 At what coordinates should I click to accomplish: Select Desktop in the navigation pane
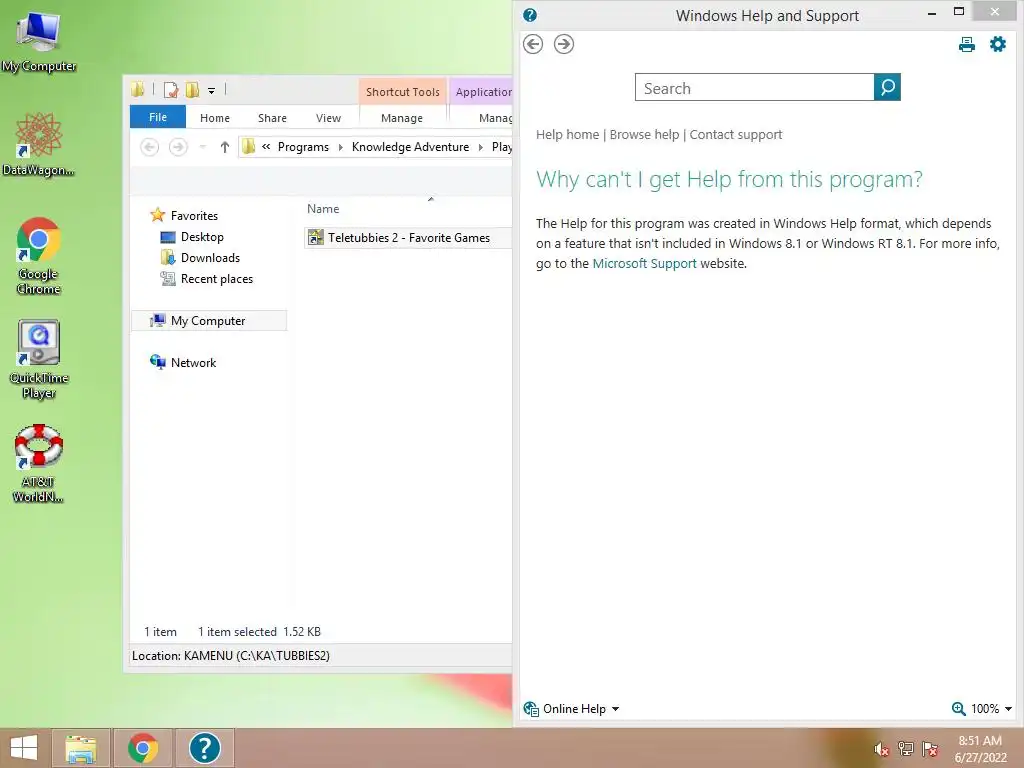pos(202,236)
